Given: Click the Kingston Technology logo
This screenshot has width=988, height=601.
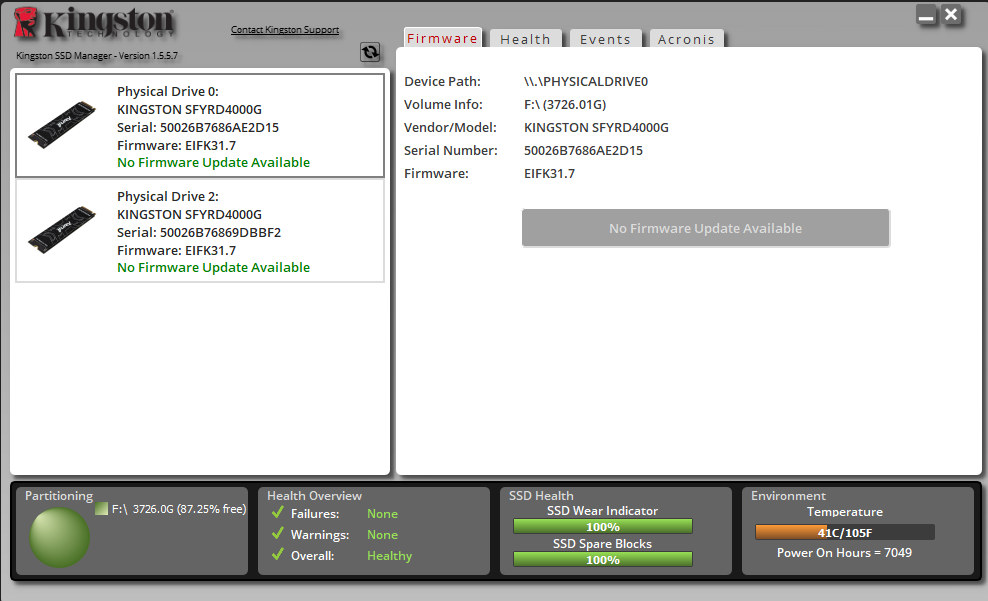Looking at the screenshot, I should point(96,25).
